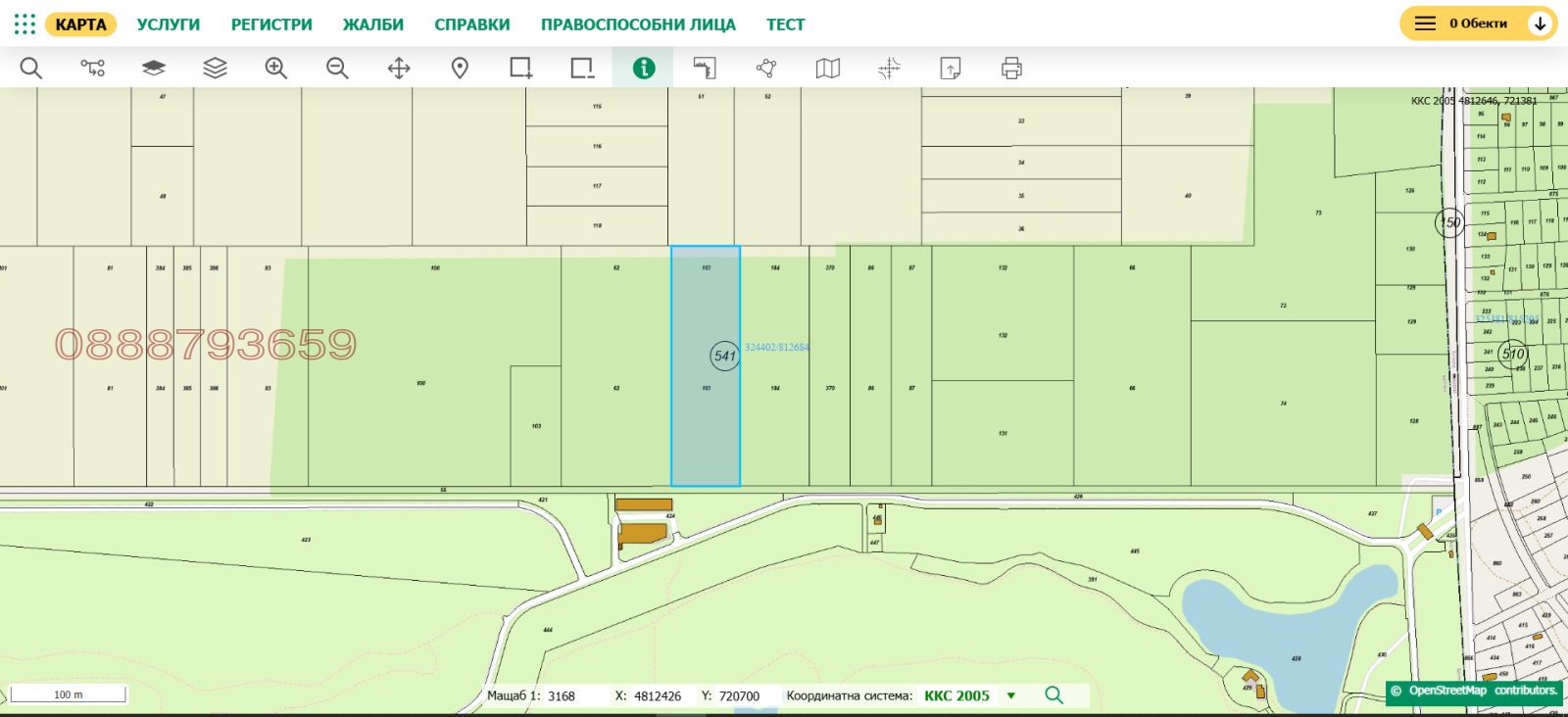Screen dimensions: 1568x717
Task: Open the РЕГИСТРИ menu
Action: point(271,24)
